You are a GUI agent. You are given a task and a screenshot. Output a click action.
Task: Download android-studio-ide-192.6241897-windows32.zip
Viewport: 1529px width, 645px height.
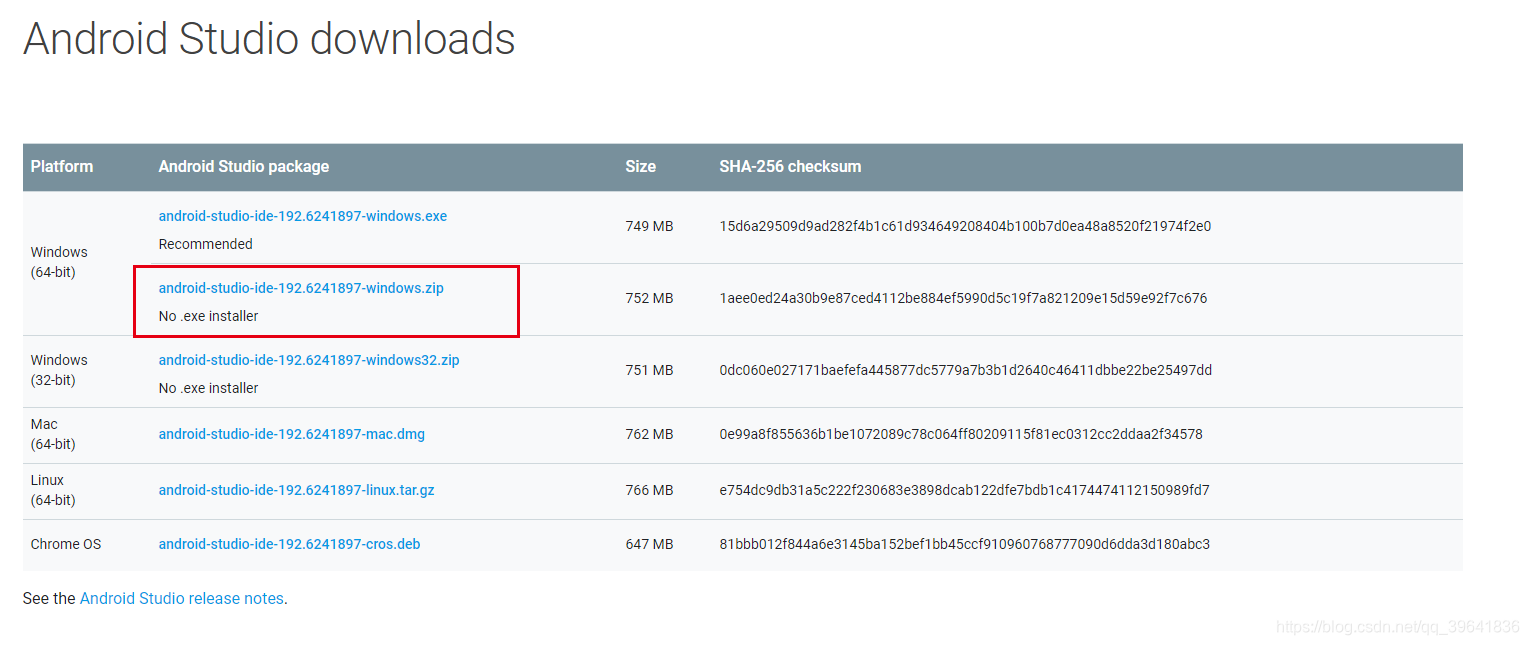pos(309,360)
